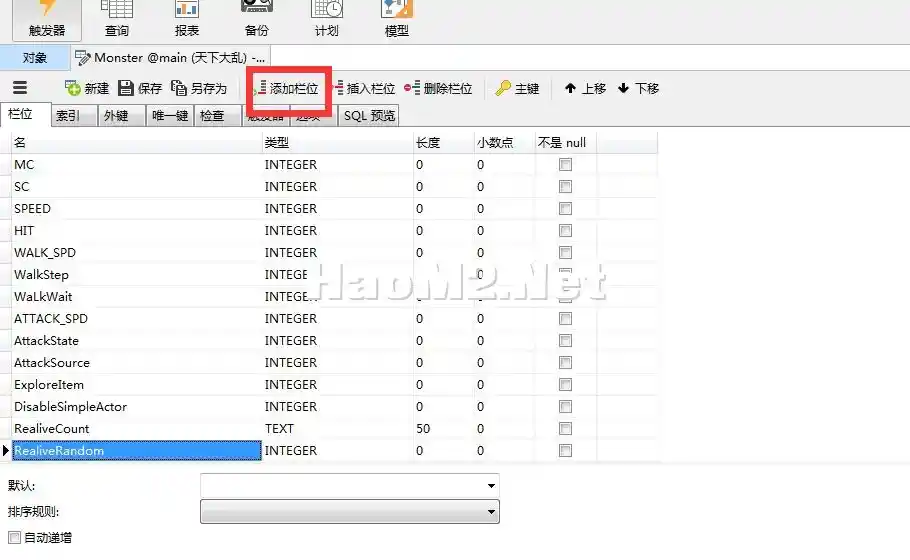Click 插入栏位 (Insert Field) button
Viewport: 910px width, 560px height.
(x=365, y=88)
